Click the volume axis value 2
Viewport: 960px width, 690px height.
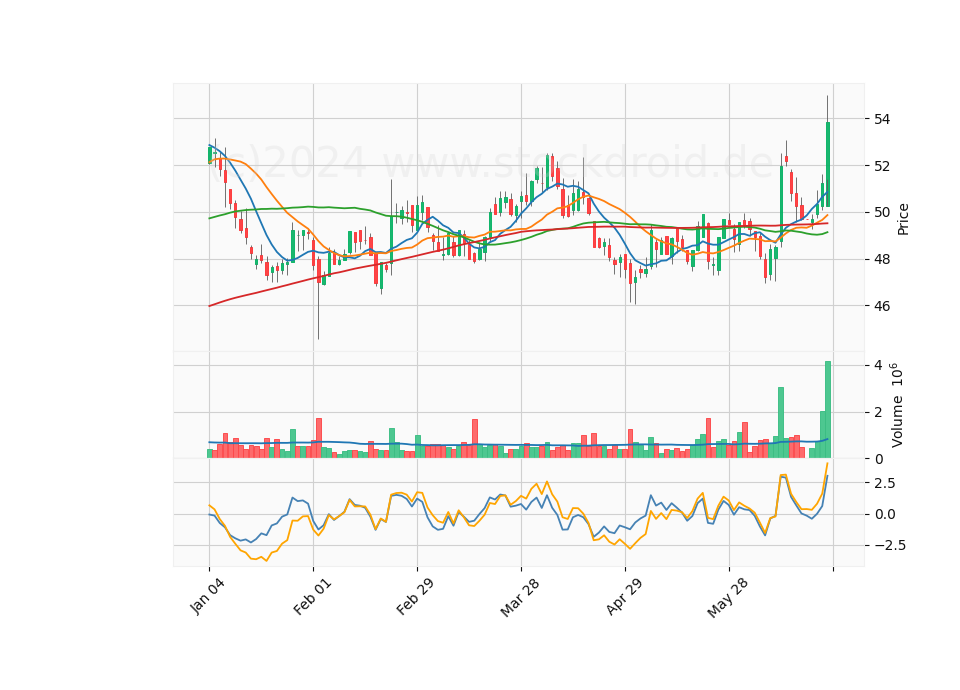pyautogui.click(x=878, y=412)
